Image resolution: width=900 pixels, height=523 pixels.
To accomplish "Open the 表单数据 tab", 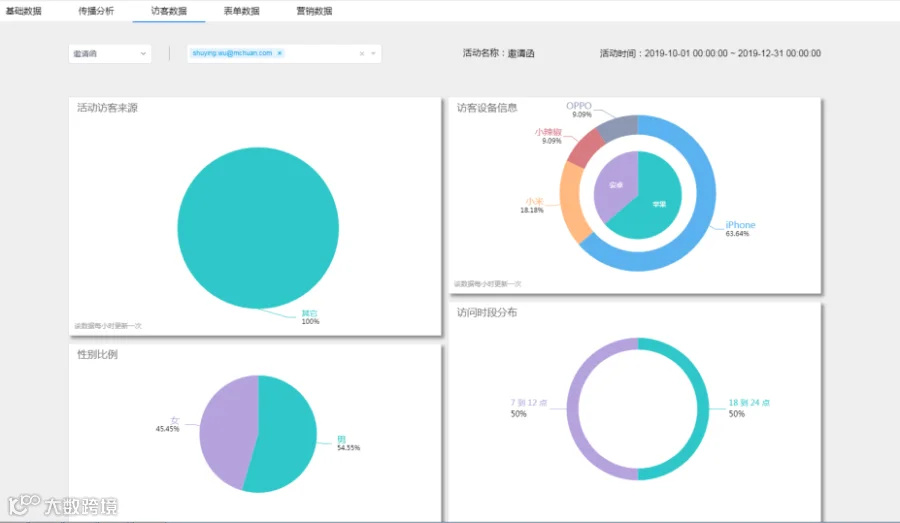I will tap(241, 11).
